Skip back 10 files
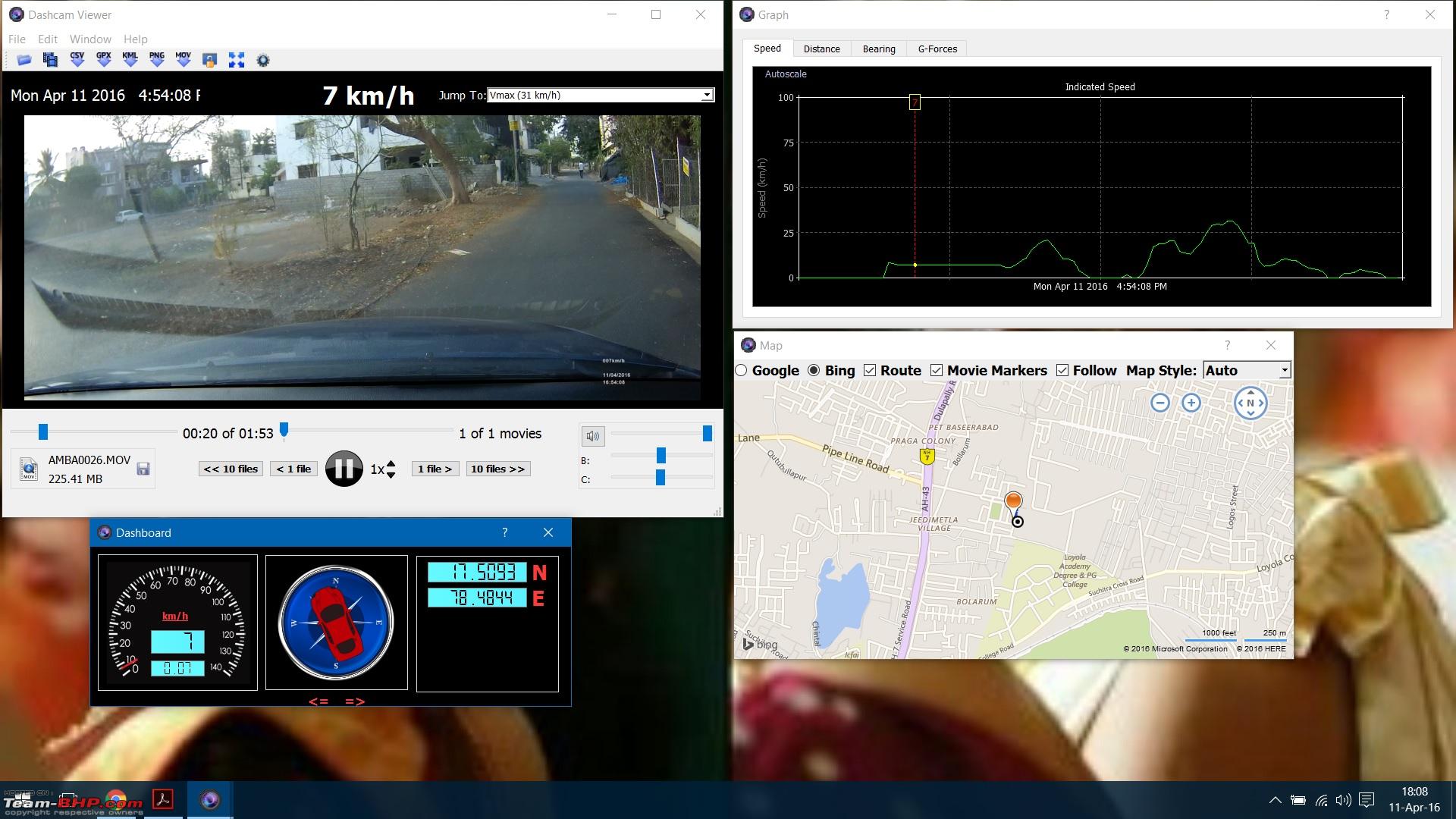The width and height of the screenshot is (1456, 819). tap(231, 469)
